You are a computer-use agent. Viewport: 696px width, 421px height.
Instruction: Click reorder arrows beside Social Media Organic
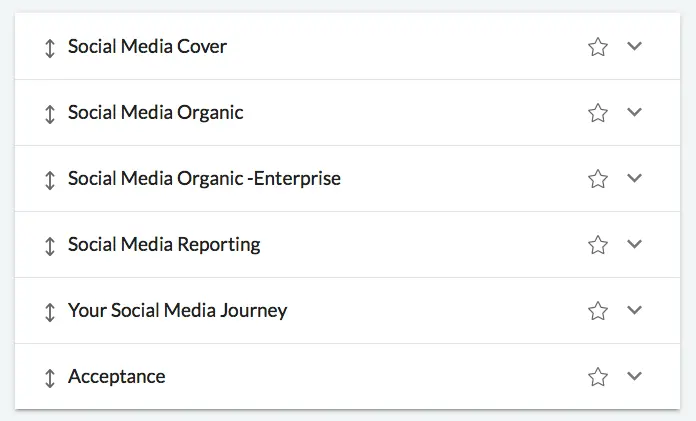click(x=49, y=113)
